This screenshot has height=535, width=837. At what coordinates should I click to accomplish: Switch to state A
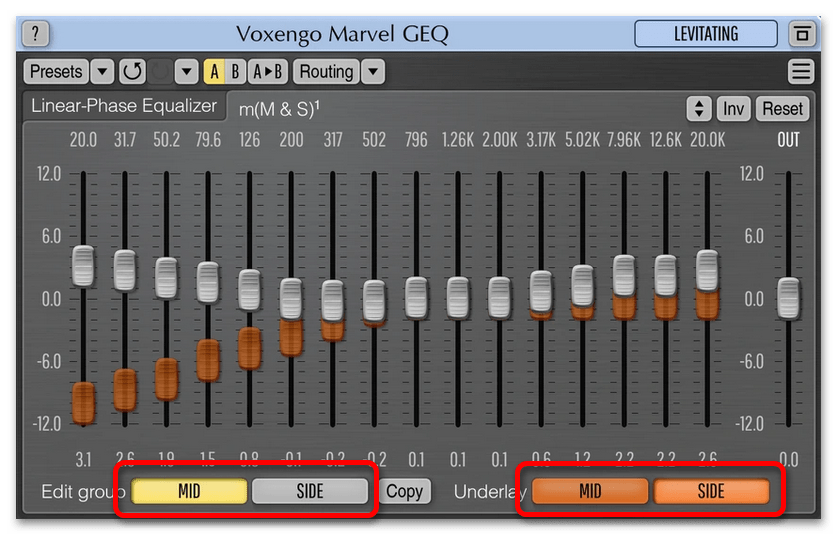[214, 72]
